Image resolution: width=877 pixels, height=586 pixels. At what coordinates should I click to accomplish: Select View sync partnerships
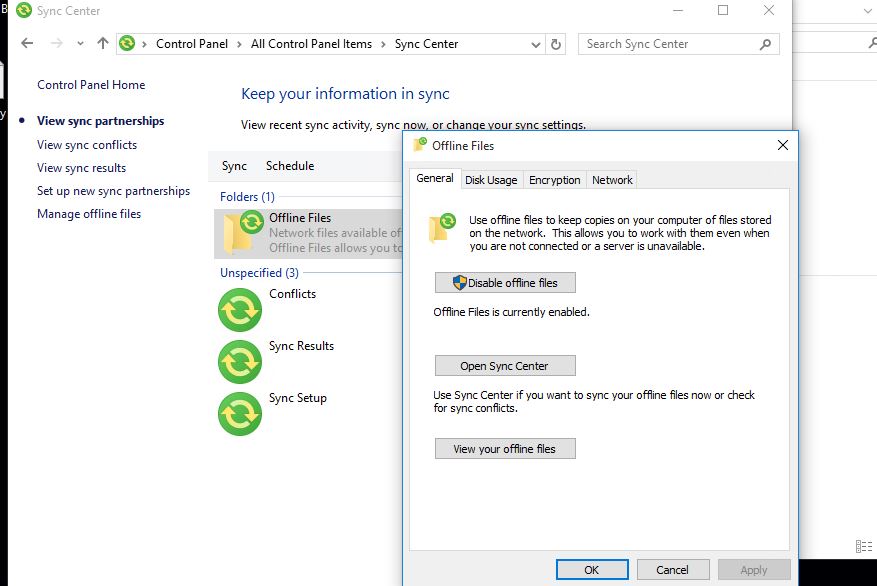click(x=101, y=121)
